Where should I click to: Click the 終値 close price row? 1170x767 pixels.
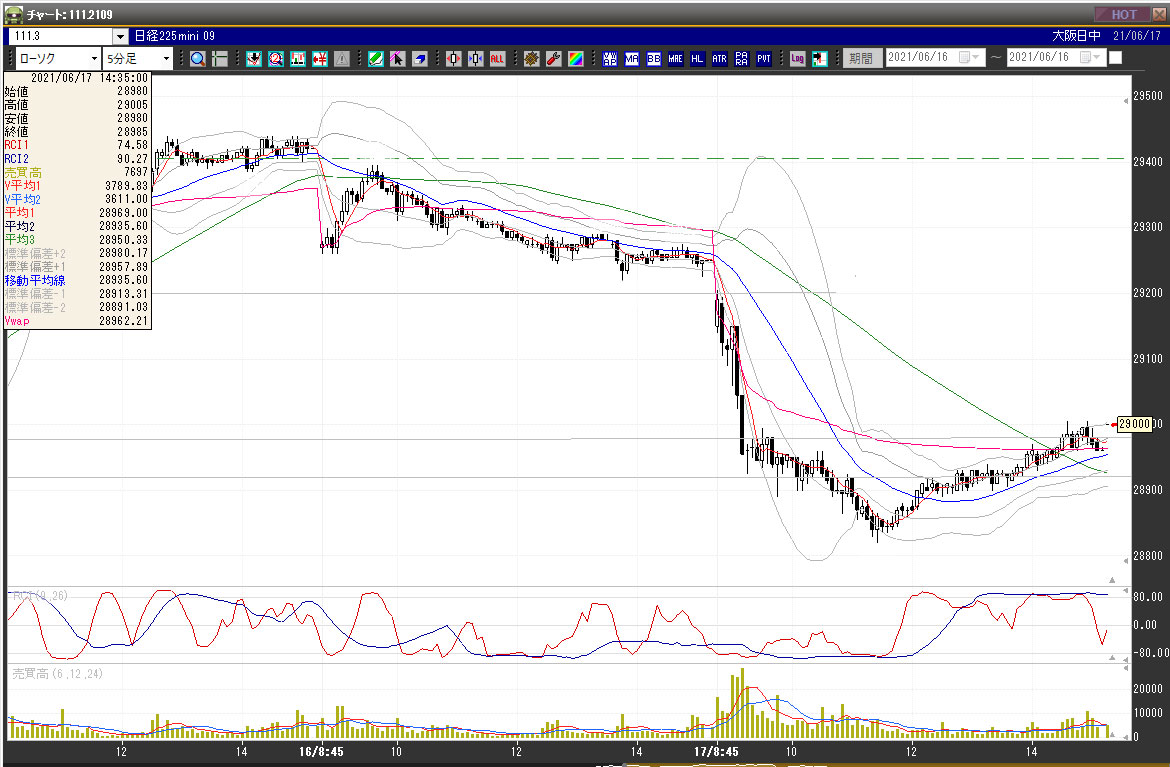[x=77, y=132]
